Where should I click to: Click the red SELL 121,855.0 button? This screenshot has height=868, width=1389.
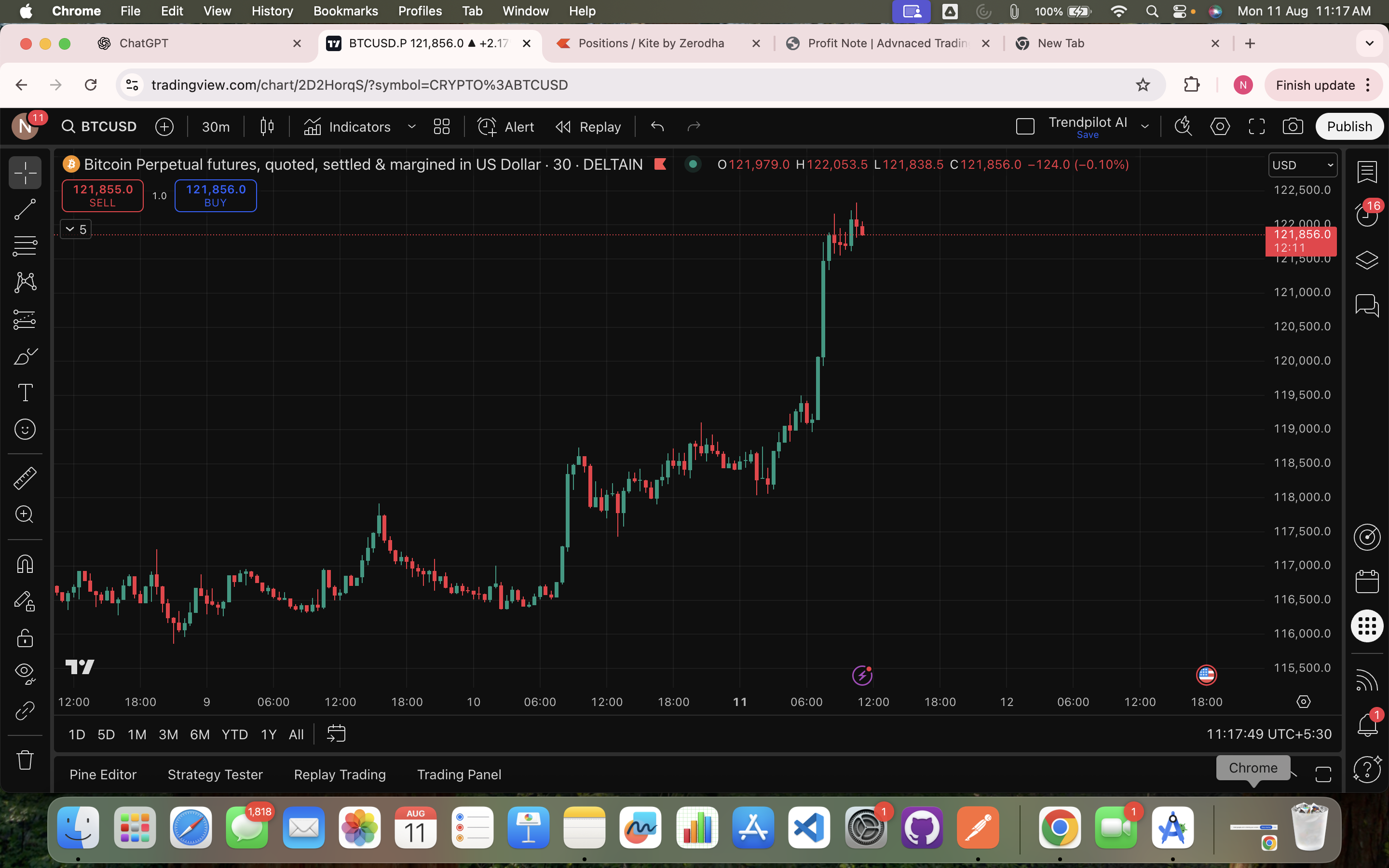pyautogui.click(x=103, y=196)
